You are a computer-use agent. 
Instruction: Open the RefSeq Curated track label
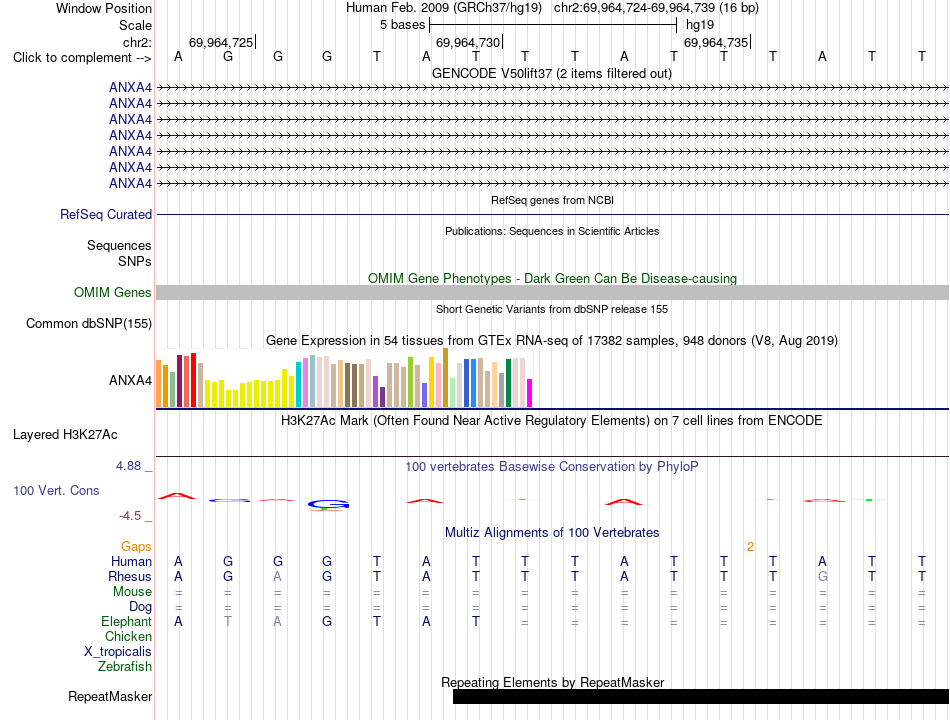click(x=105, y=215)
